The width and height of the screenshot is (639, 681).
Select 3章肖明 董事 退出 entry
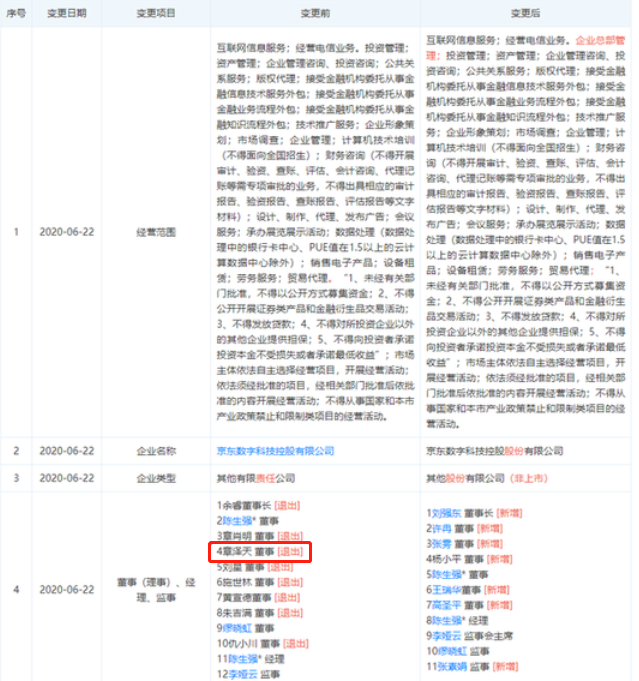pyautogui.click(x=260, y=536)
